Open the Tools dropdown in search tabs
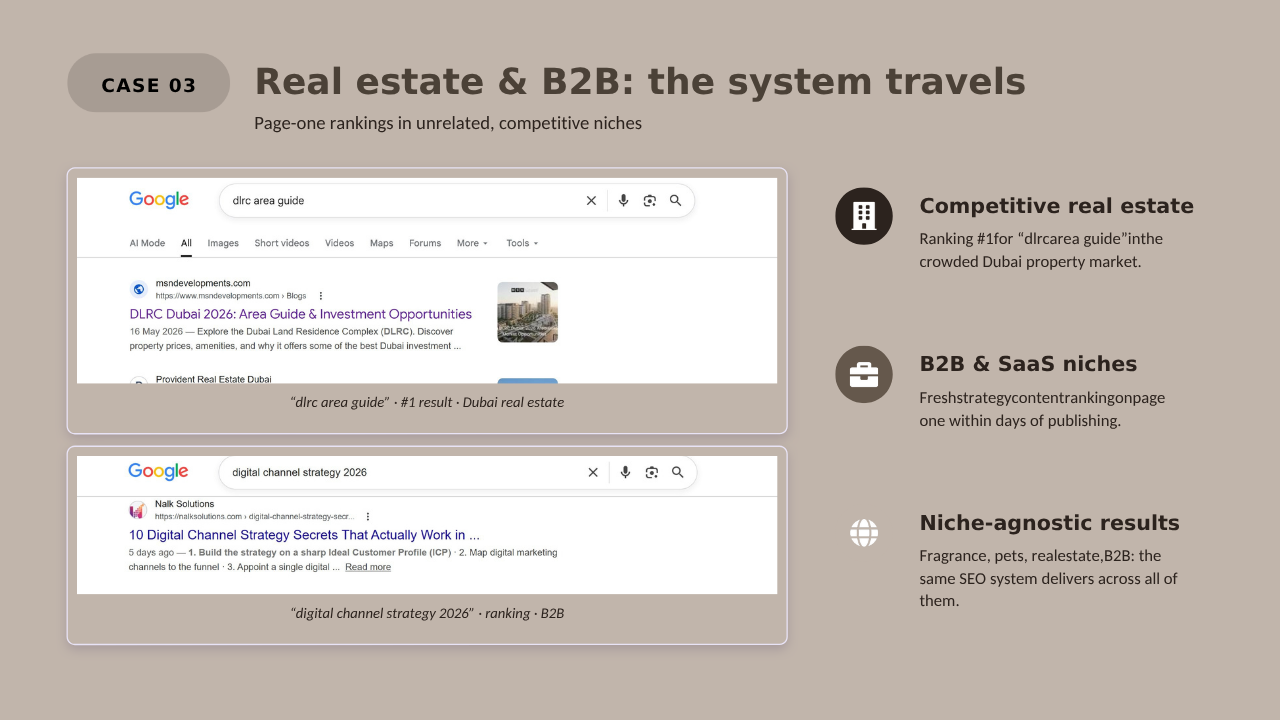Screen dimensions: 1280x720 pos(522,243)
